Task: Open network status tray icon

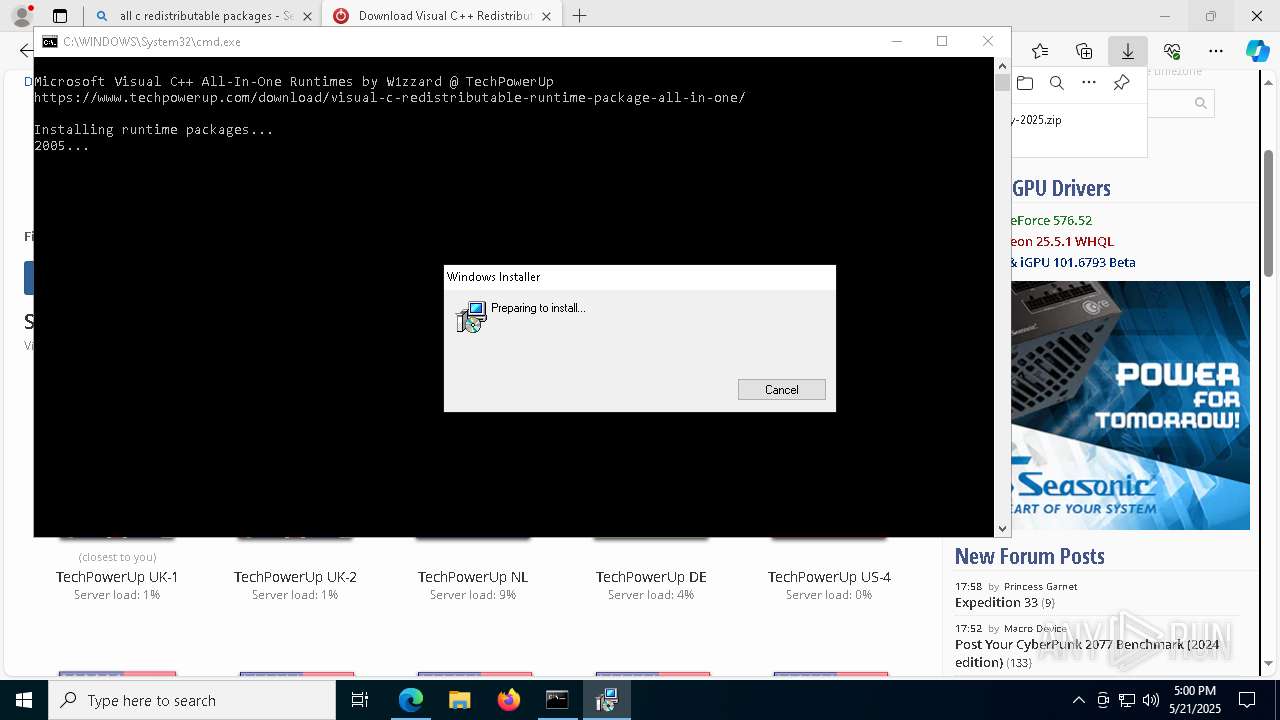Action: tap(1127, 700)
